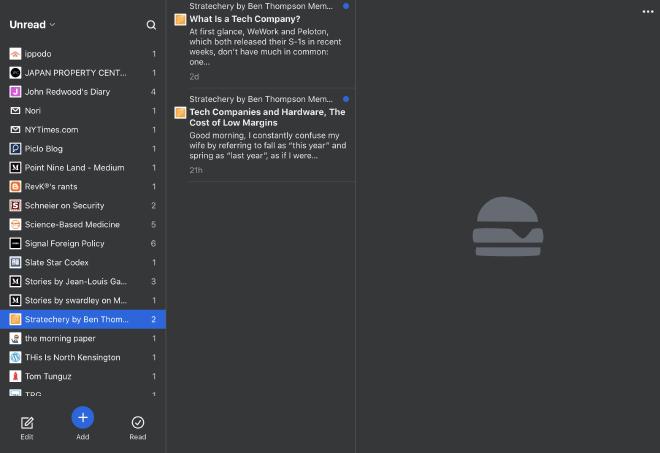Click the NYTimes.com envelope icon
Viewport: 660px width, 453px height.
point(15,130)
